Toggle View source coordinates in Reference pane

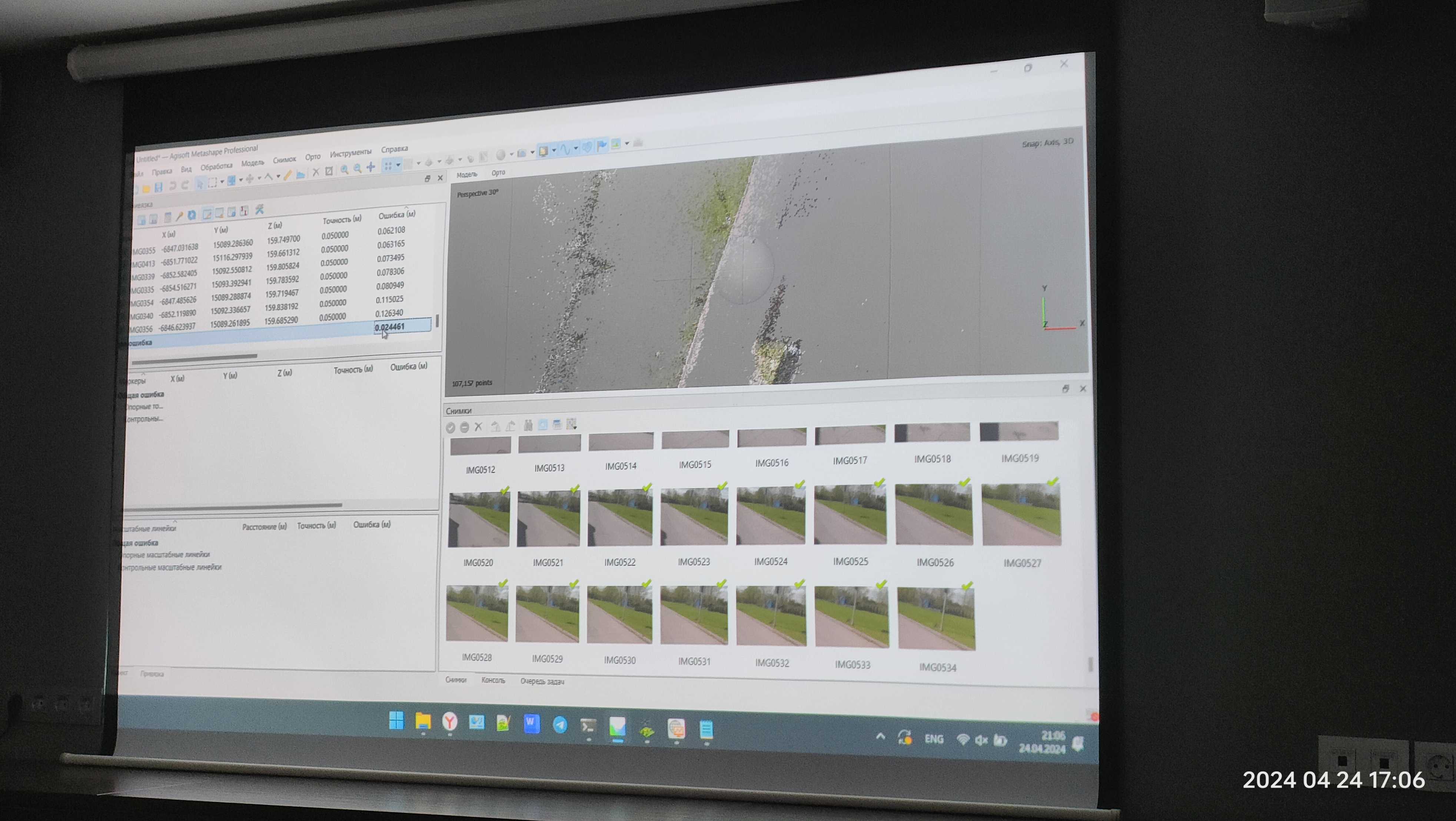[207, 215]
